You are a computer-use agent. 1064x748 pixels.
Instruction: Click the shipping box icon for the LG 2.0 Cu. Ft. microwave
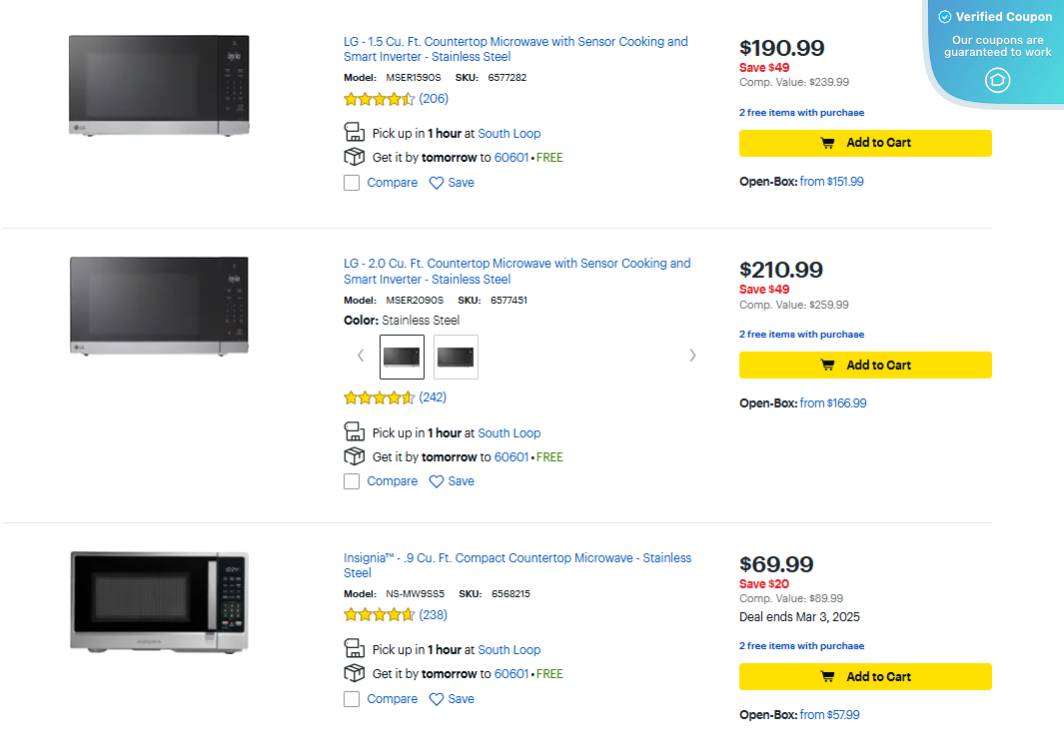pyautogui.click(x=354, y=456)
